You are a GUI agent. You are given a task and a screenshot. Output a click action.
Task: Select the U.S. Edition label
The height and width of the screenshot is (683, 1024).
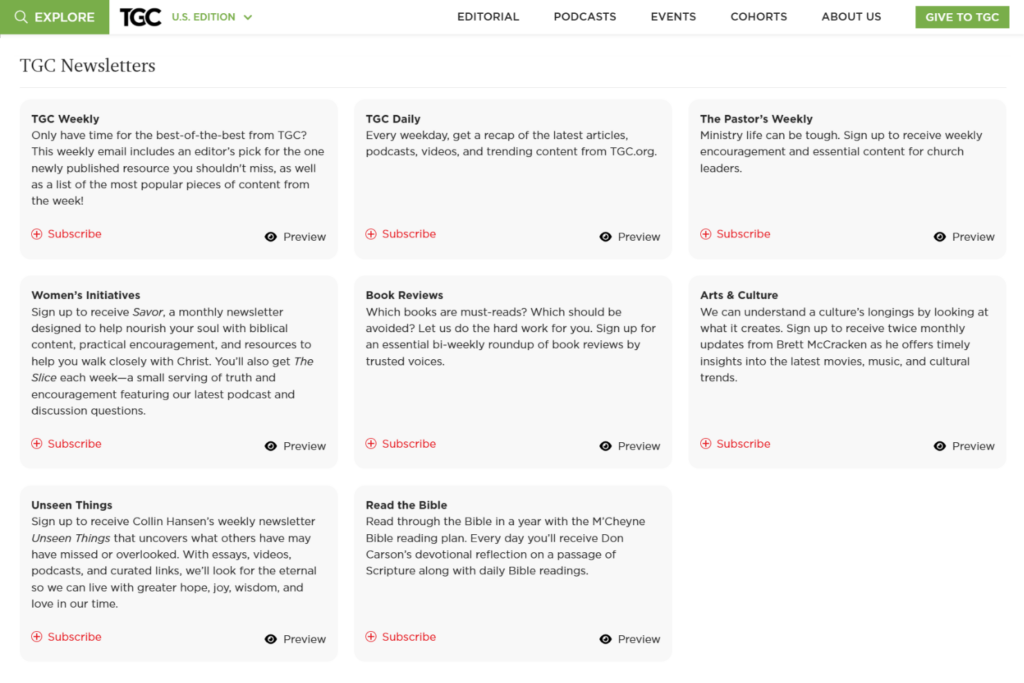click(x=203, y=17)
